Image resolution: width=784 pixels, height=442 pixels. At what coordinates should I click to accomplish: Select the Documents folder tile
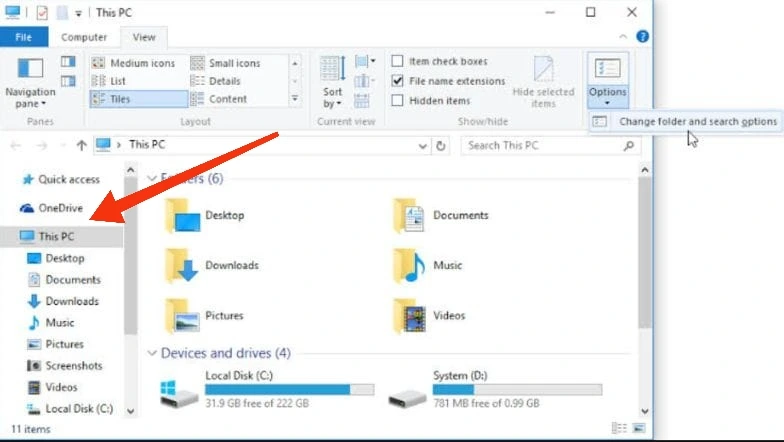[x=440, y=216]
